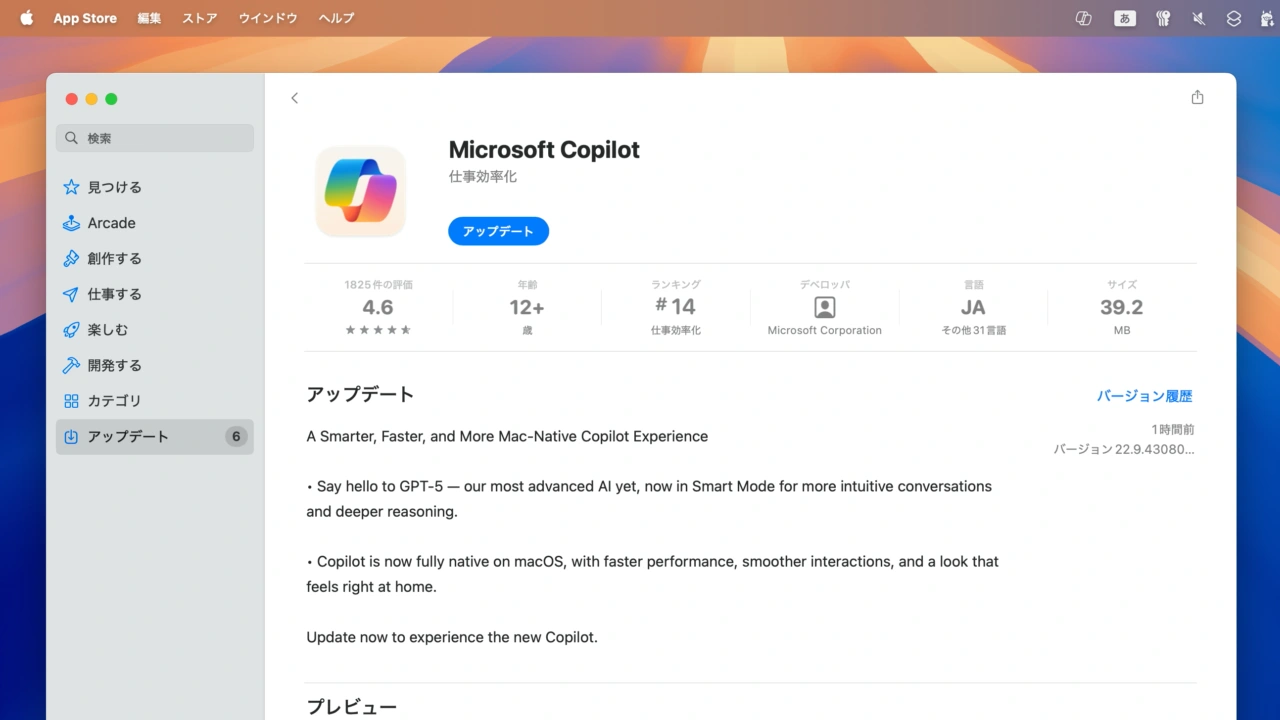Viewport: 1280px width, 720px height.
Task: Open the Play (楽しむ) section
Action: (x=107, y=329)
